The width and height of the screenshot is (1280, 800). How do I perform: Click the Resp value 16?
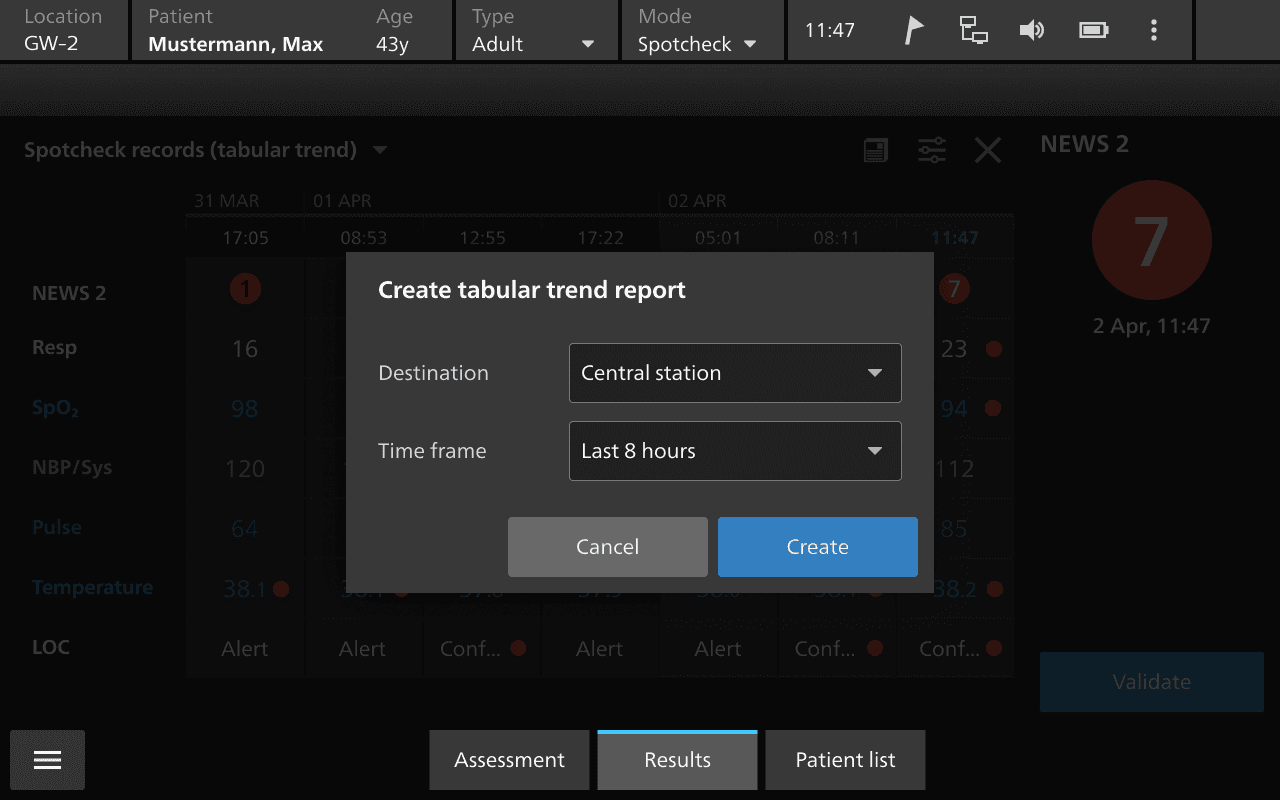[245, 349]
